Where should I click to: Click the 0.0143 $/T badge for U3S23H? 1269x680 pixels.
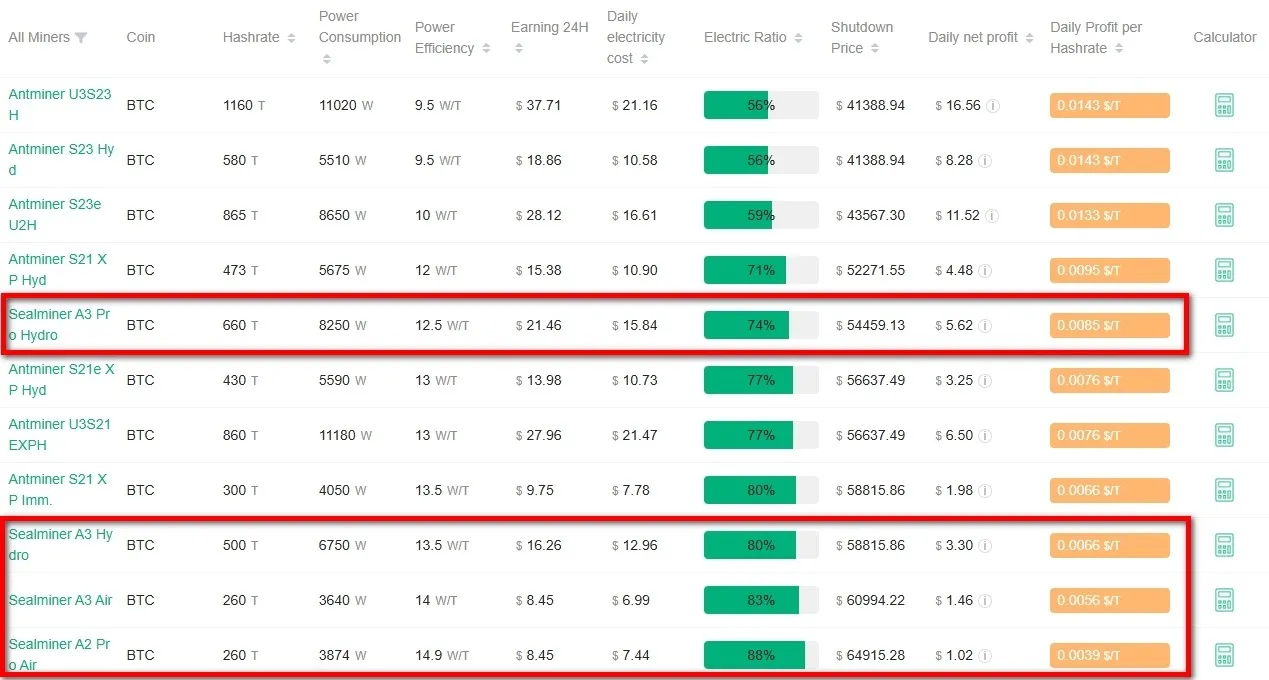[1109, 105]
